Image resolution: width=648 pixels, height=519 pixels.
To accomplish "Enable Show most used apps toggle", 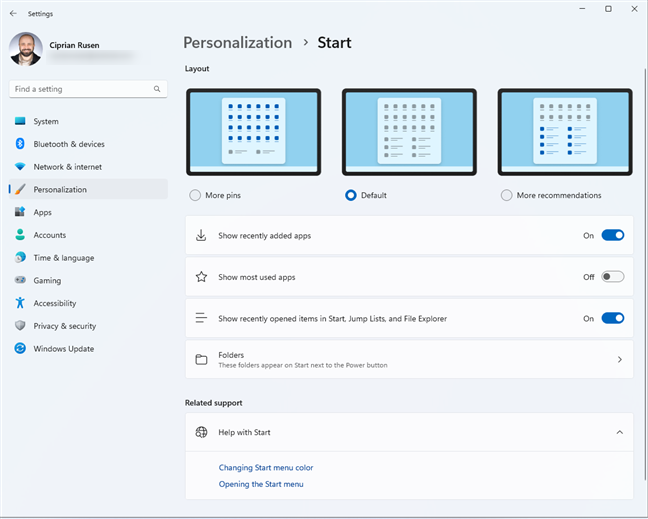I will pos(612,276).
